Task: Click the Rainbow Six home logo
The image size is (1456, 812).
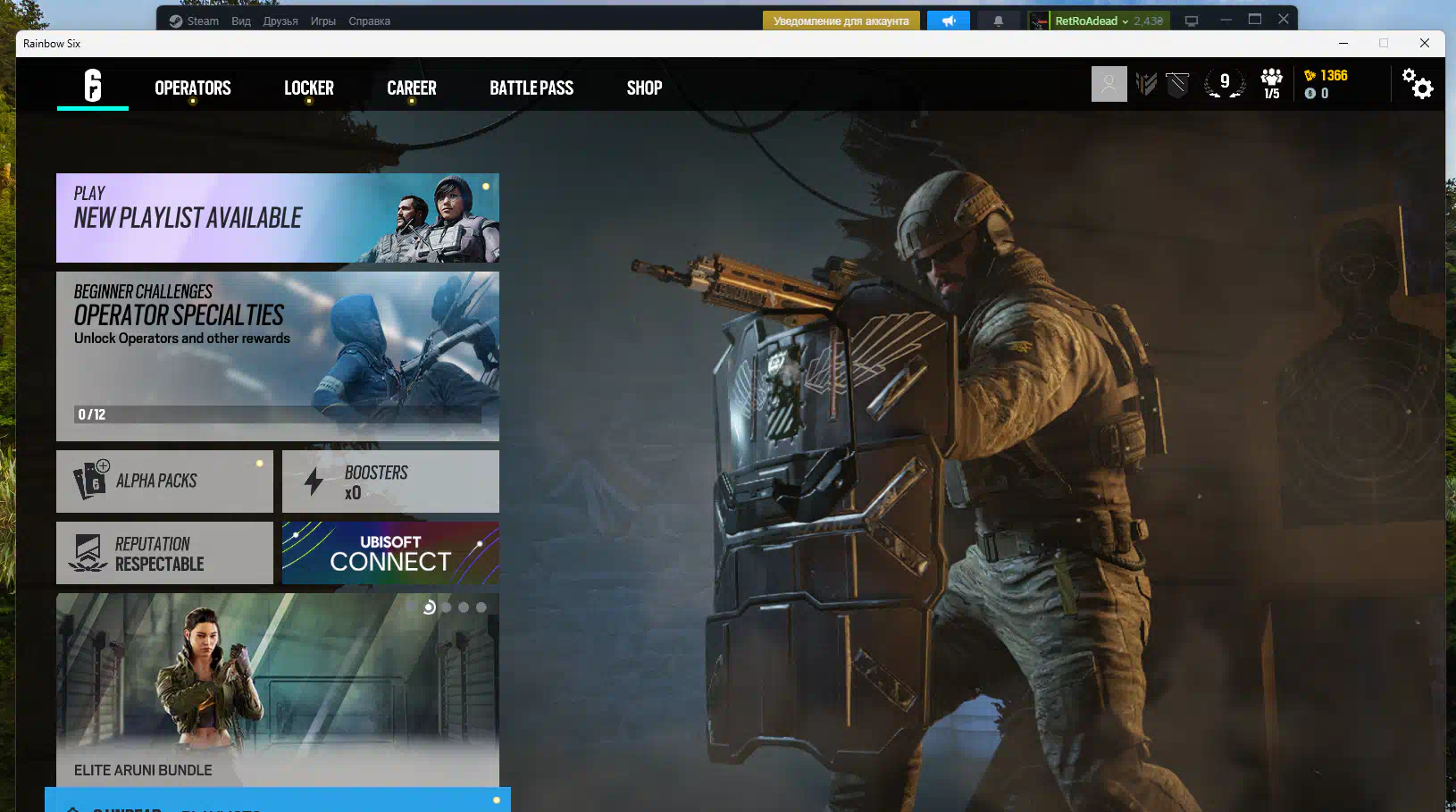Action: 93,86
